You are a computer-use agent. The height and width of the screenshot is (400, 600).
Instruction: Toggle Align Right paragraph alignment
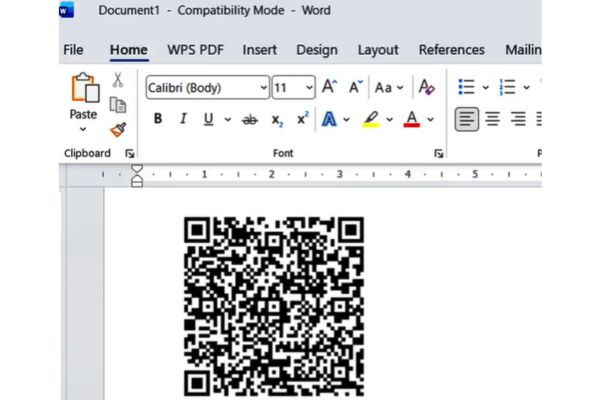click(x=518, y=119)
